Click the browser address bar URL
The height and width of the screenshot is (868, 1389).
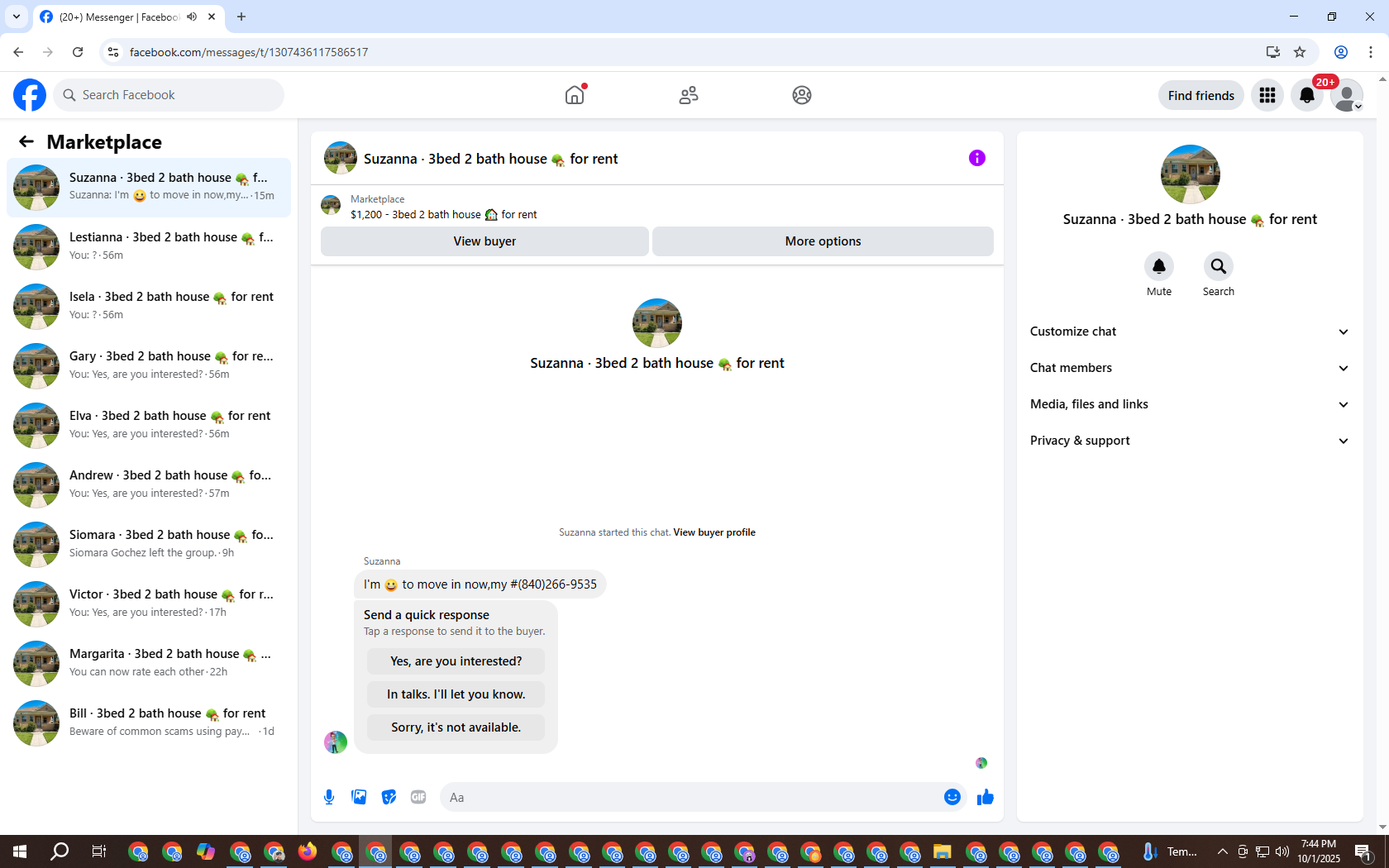tap(249, 52)
